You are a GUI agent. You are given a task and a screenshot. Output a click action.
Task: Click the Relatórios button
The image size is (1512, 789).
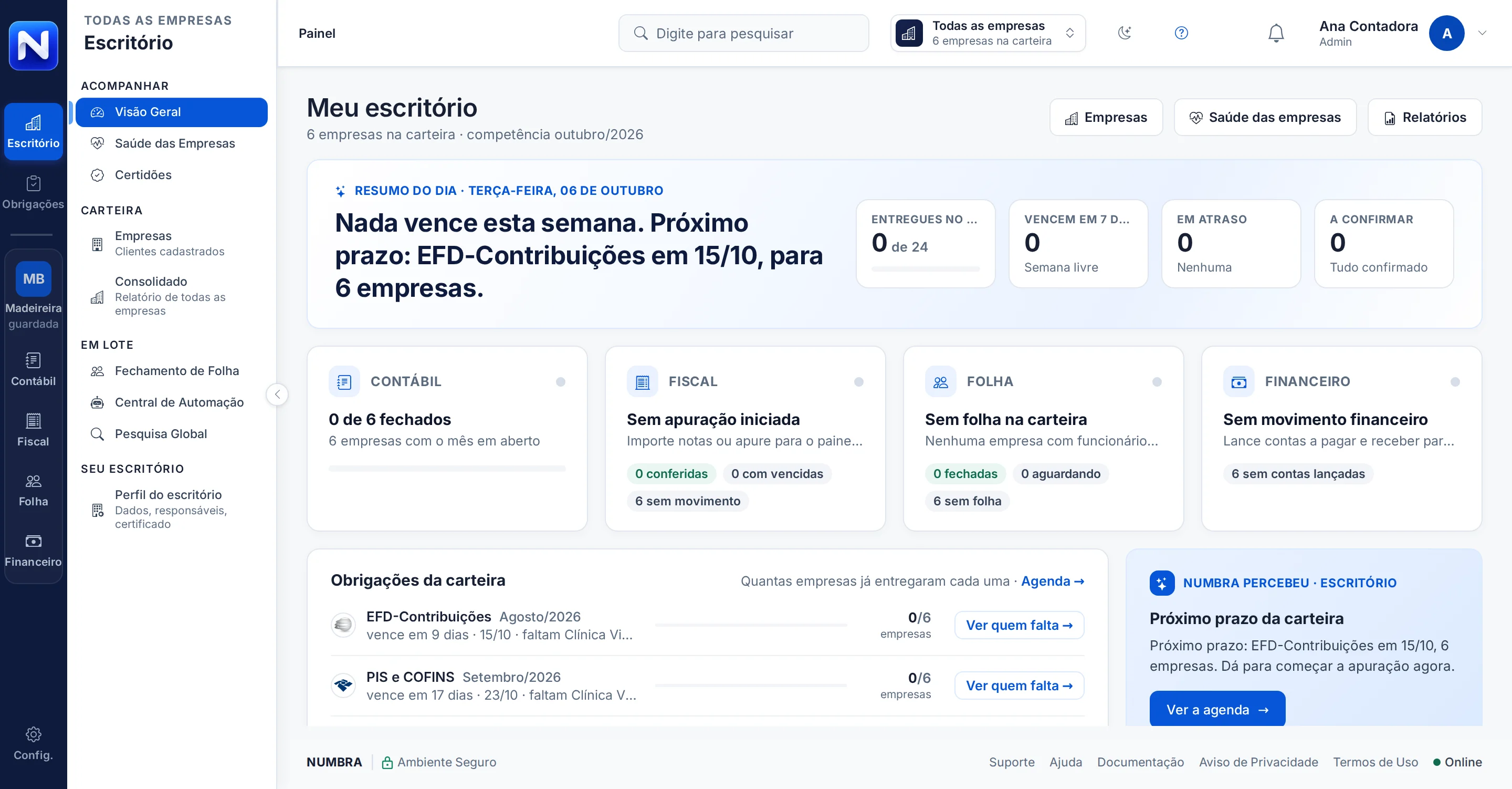point(1424,117)
